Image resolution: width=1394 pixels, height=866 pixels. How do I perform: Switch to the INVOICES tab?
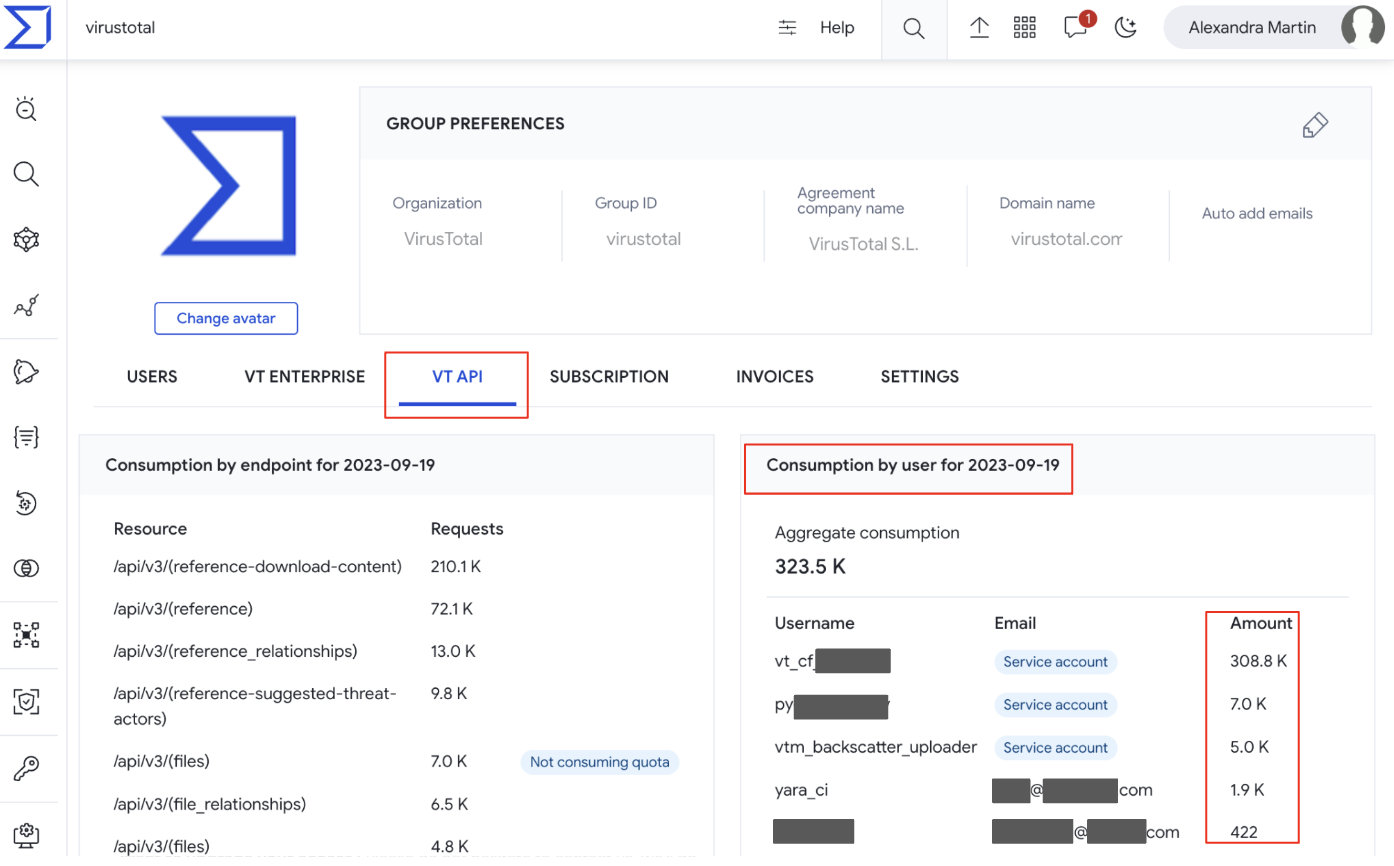point(775,377)
